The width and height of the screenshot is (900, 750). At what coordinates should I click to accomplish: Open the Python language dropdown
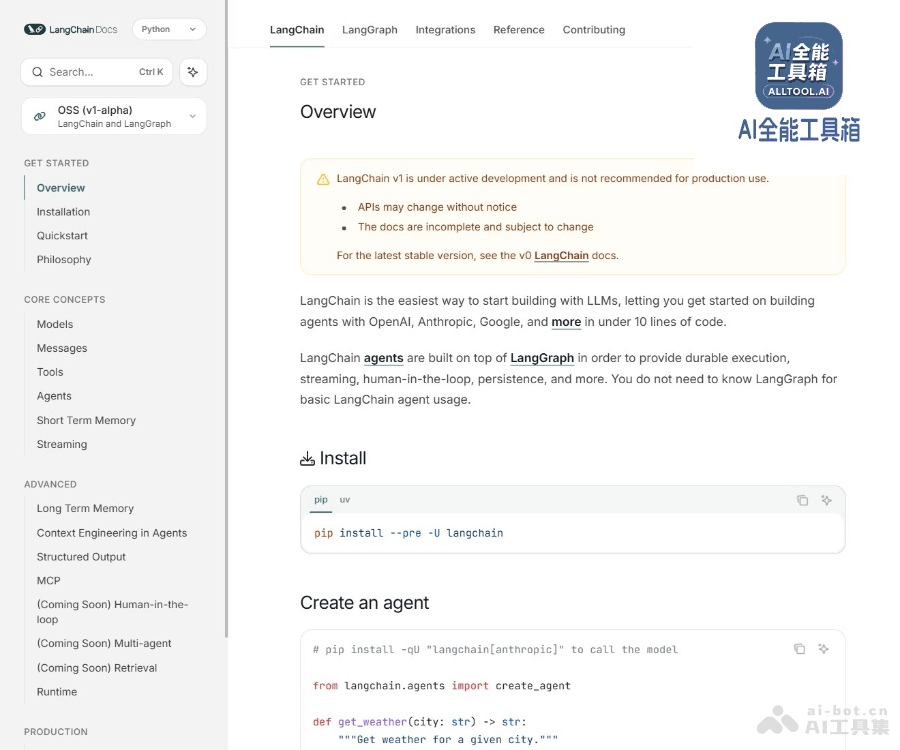click(x=169, y=29)
